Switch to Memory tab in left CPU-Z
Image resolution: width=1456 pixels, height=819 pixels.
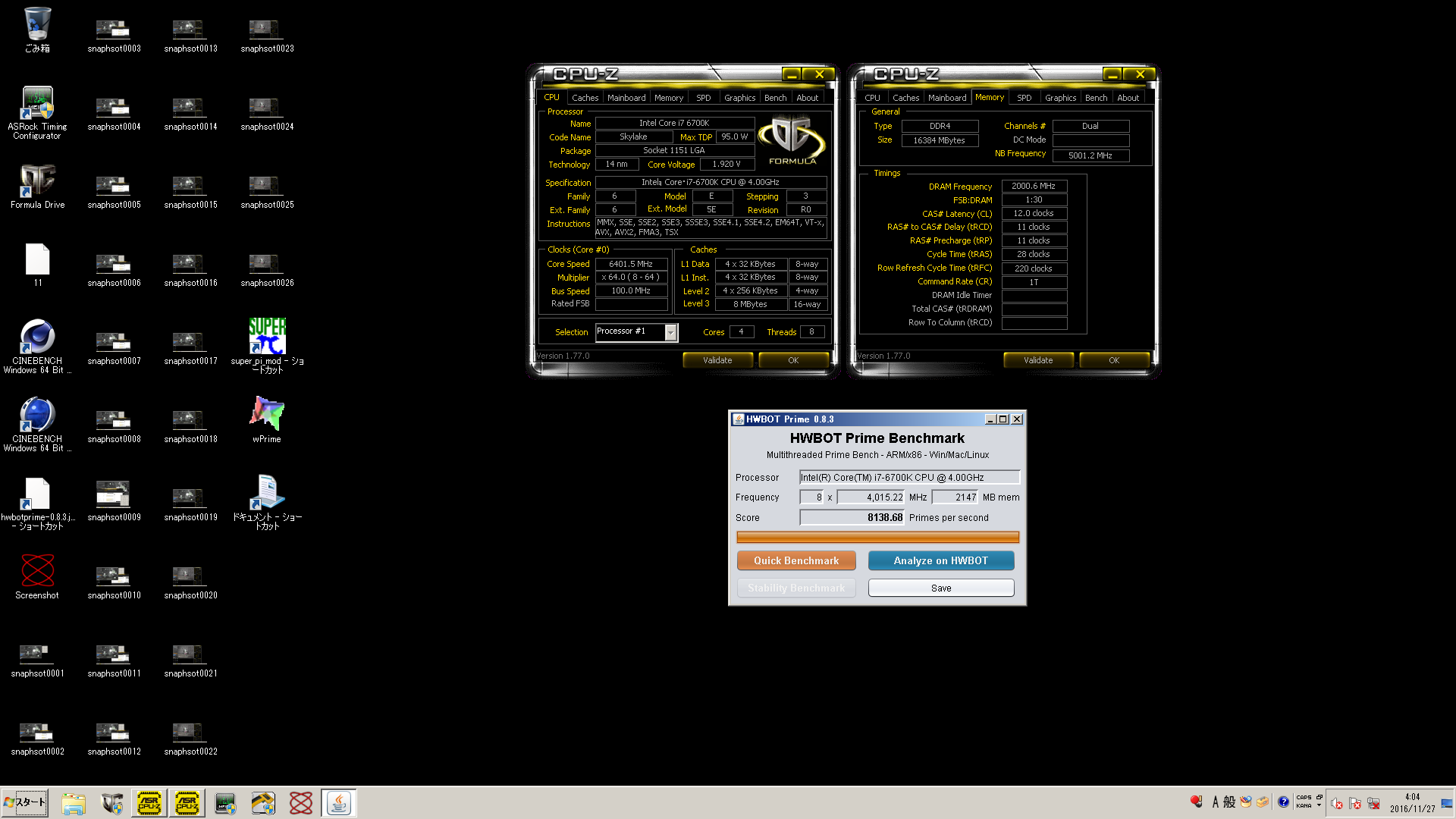(x=669, y=98)
